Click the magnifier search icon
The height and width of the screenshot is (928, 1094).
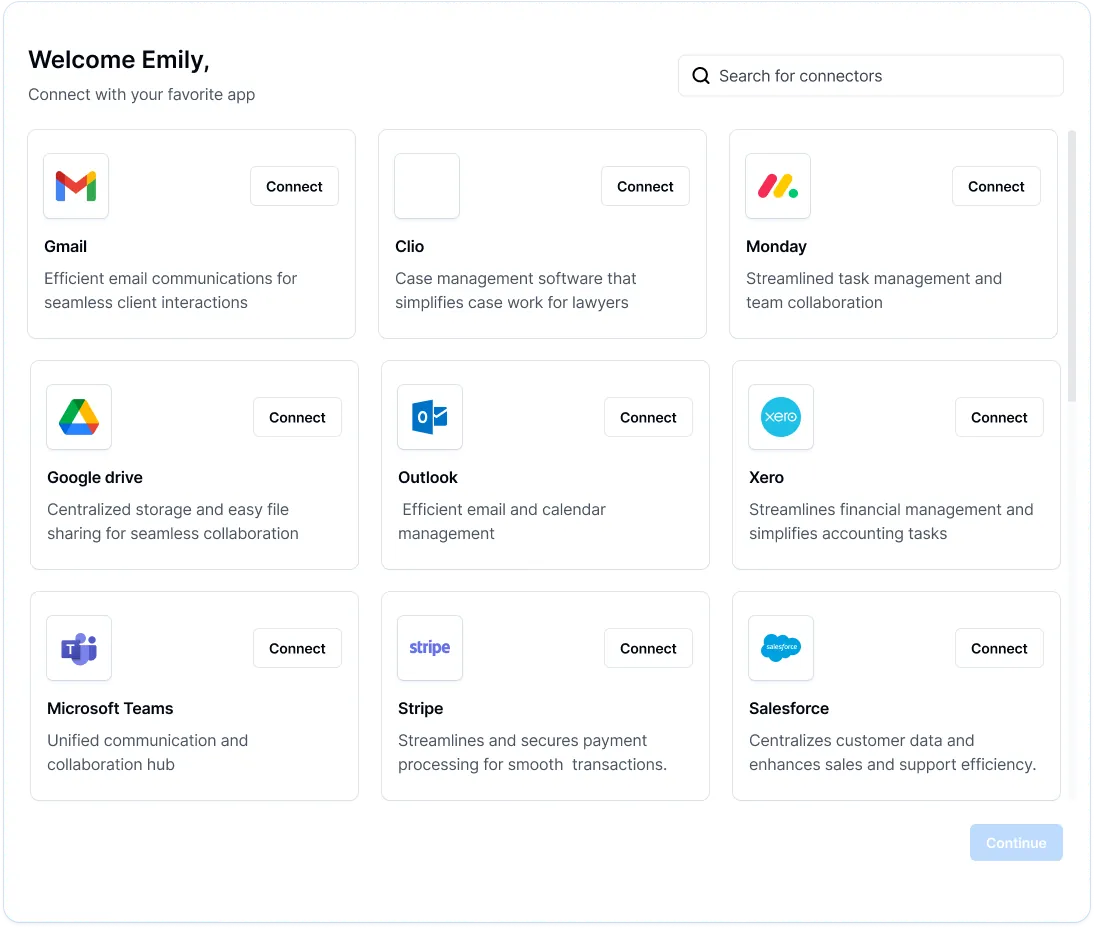tap(700, 75)
